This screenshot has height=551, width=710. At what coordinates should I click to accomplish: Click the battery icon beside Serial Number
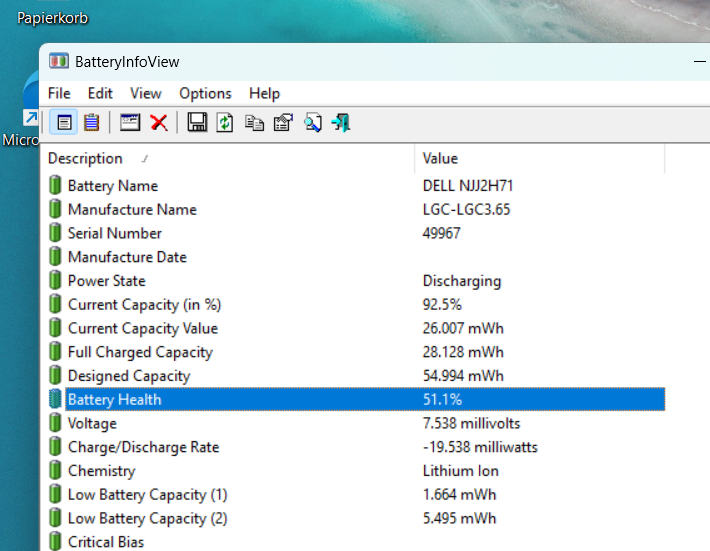(x=55, y=233)
